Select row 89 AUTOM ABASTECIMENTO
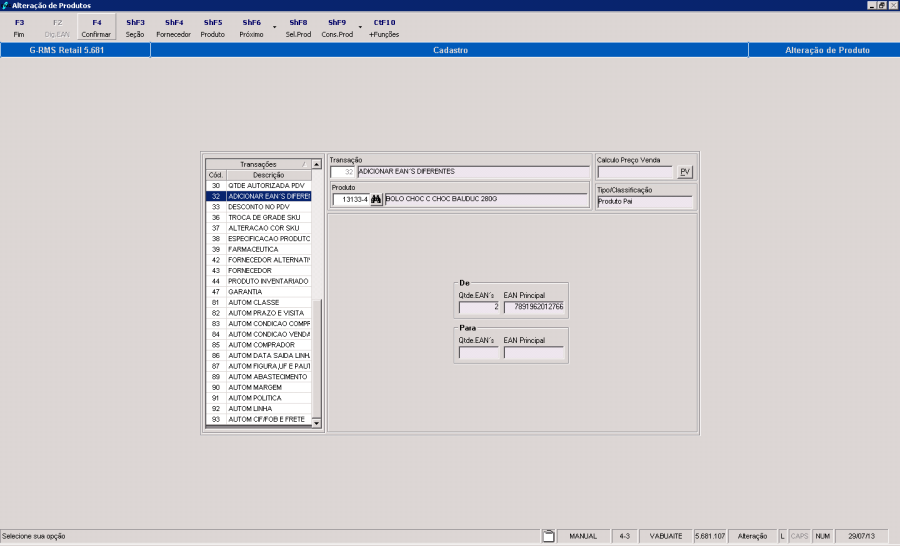Viewport: 900px width, 546px height. coord(258,377)
